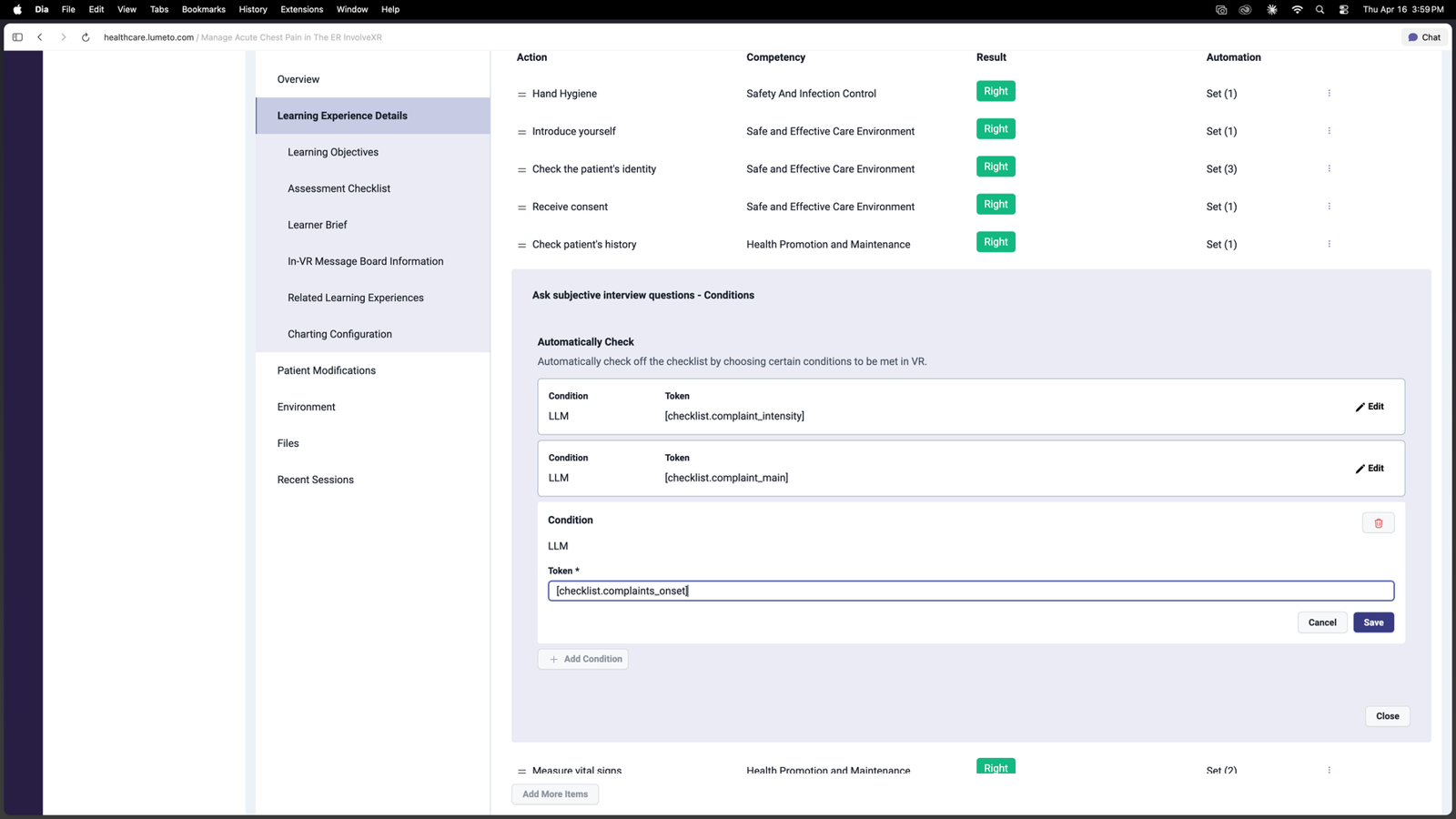Edit the complaint_intensity token condition
The width and height of the screenshot is (1456, 819).
(x=1370, y=407)
